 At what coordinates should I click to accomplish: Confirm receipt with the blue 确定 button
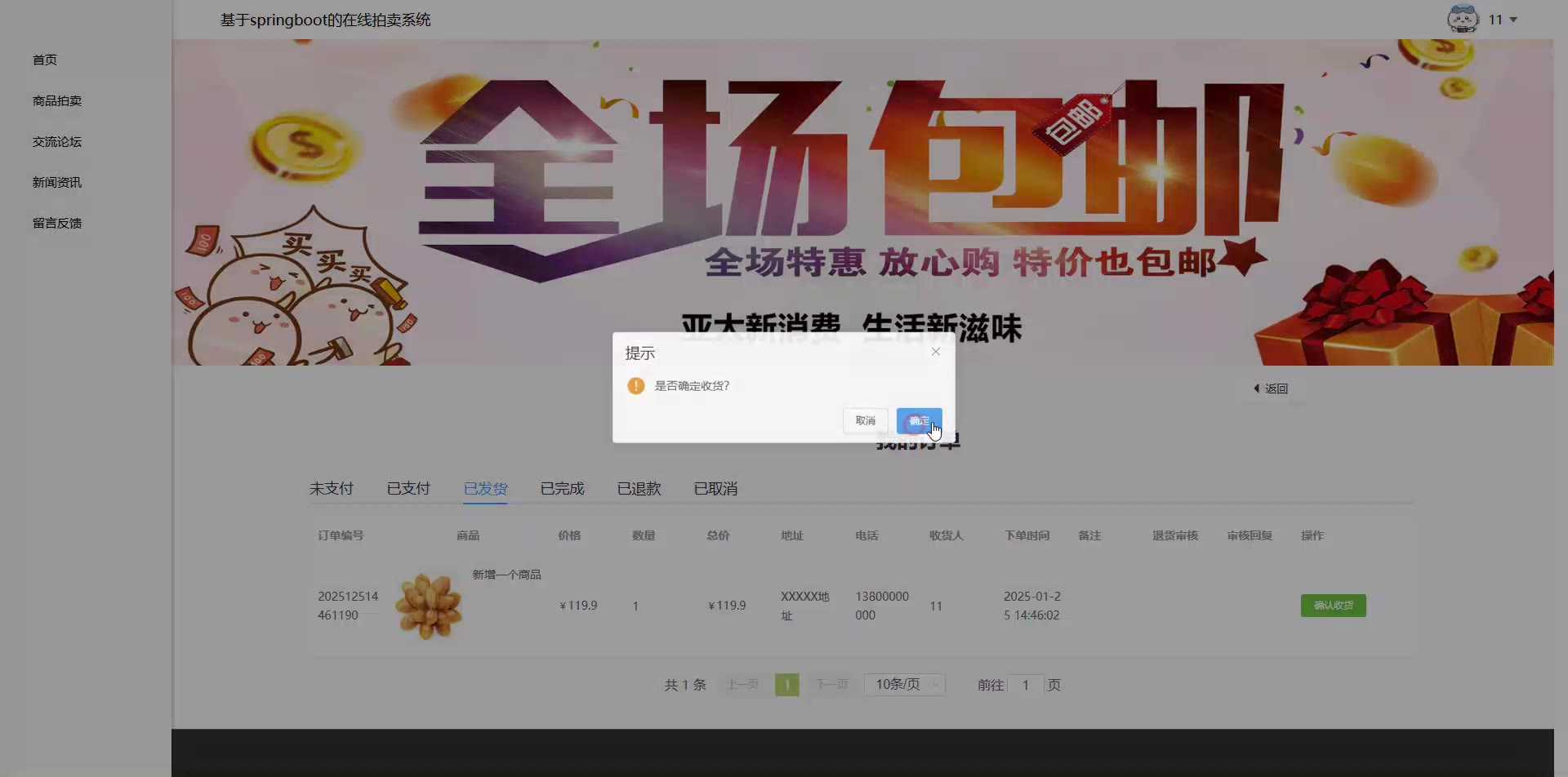(919, 421)
